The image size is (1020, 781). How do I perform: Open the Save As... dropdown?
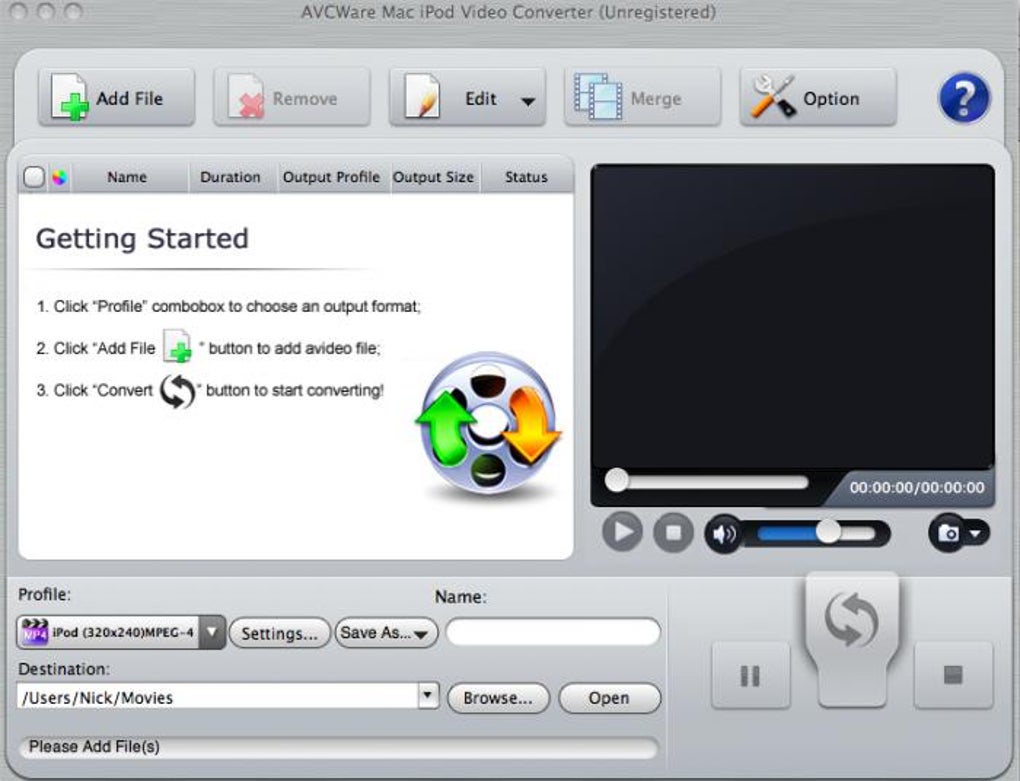click(386, 633)
